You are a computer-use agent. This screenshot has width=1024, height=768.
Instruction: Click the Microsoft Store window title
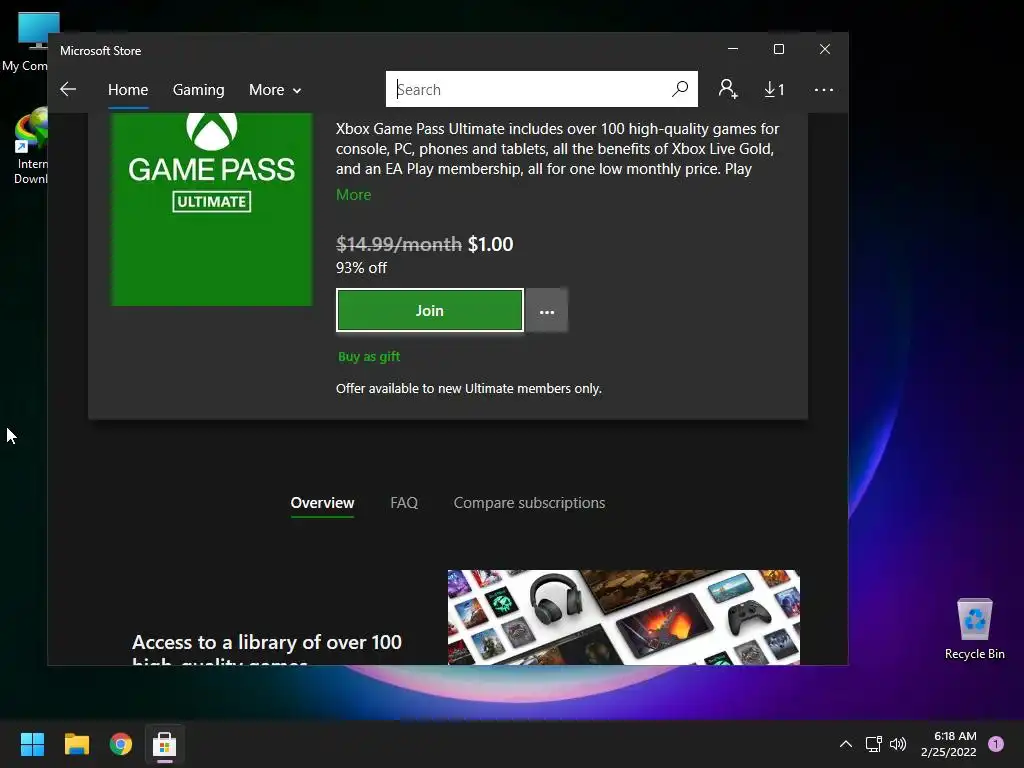pyautogui.click(x=101, y=50)
